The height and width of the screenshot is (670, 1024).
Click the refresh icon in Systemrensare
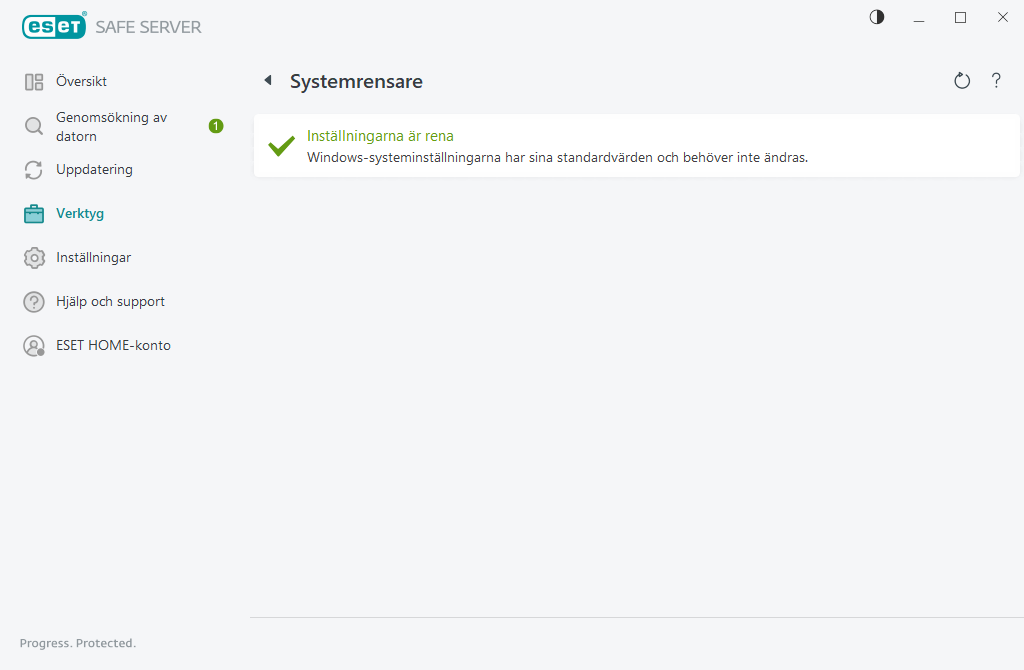pyautogui.click(x=961, y=80)
